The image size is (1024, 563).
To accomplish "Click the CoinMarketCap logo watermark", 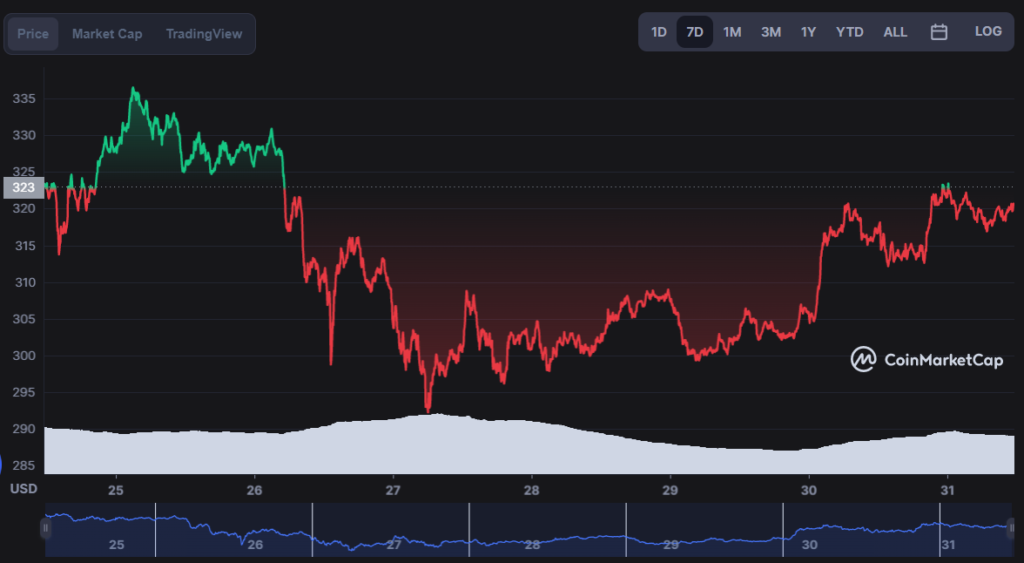I will pyautogui.click(x=926, y=360).
